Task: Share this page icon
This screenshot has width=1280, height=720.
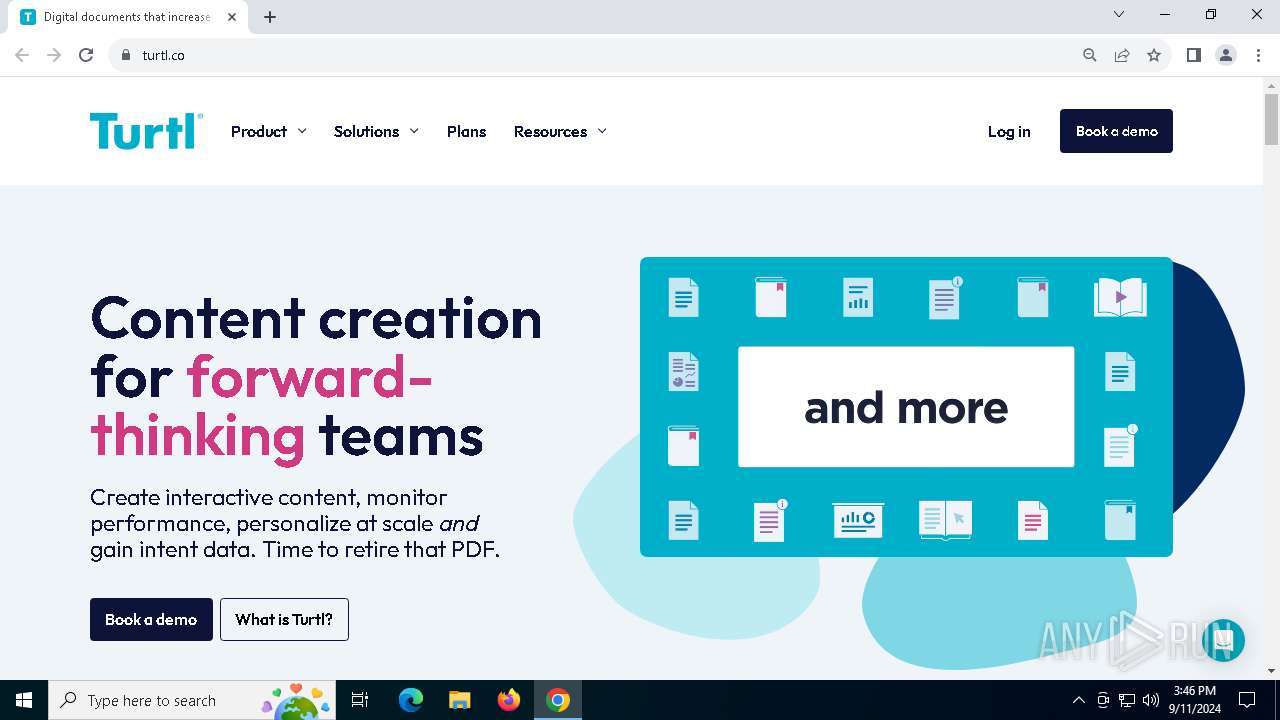Action: [1122, 55]
